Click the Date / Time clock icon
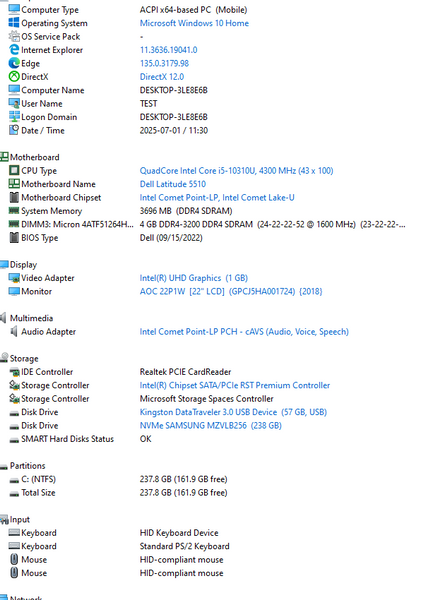The height and width of the screenshot is (600, 440). [x=14, y=130]
